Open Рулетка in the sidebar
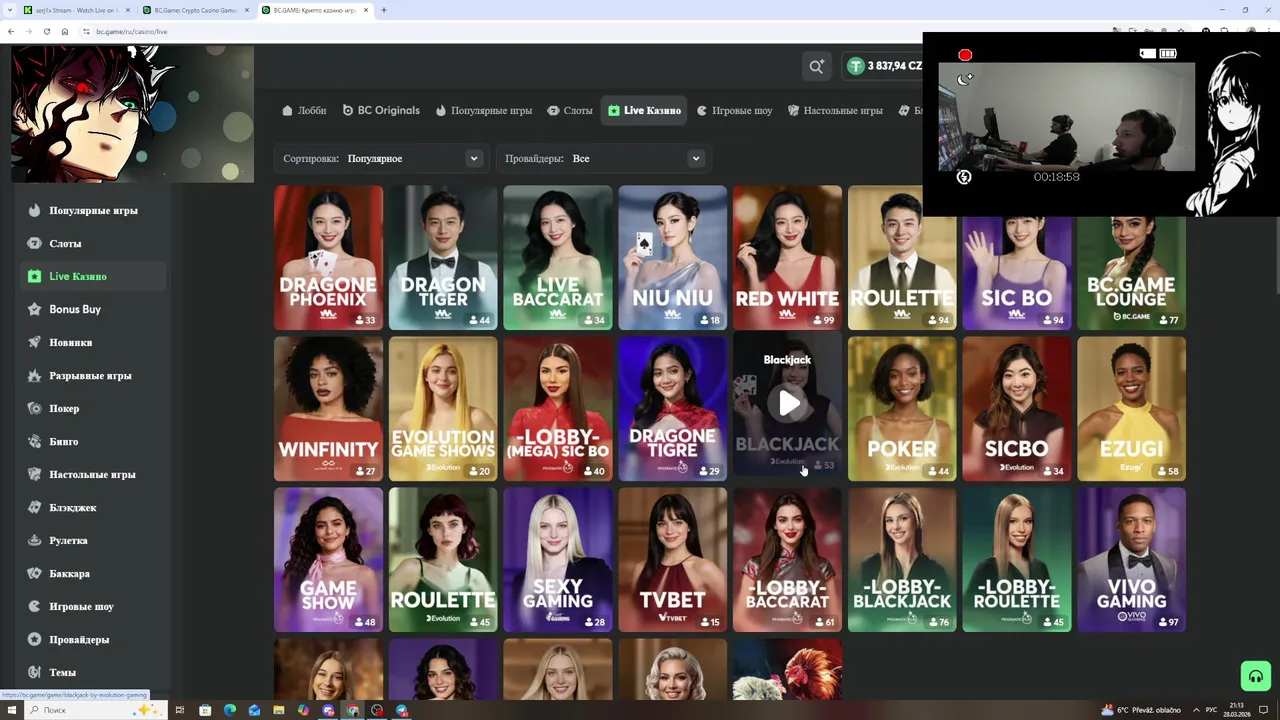 pos(93,540)
